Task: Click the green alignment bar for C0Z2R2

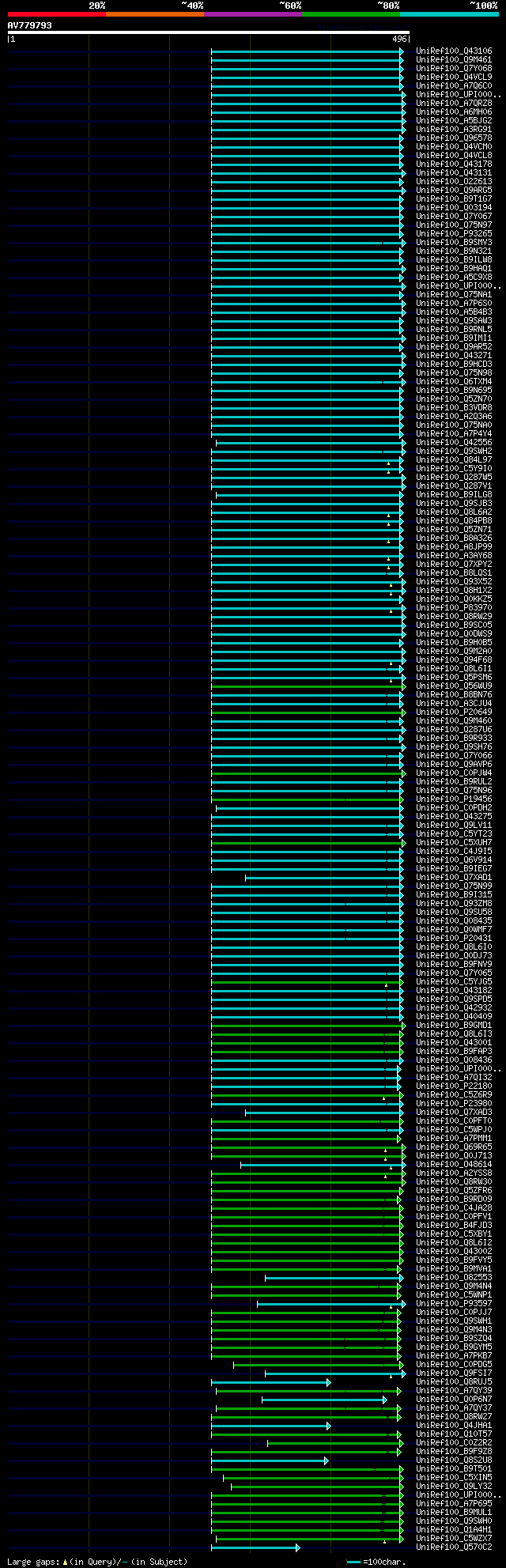Action: (334, 1443)
